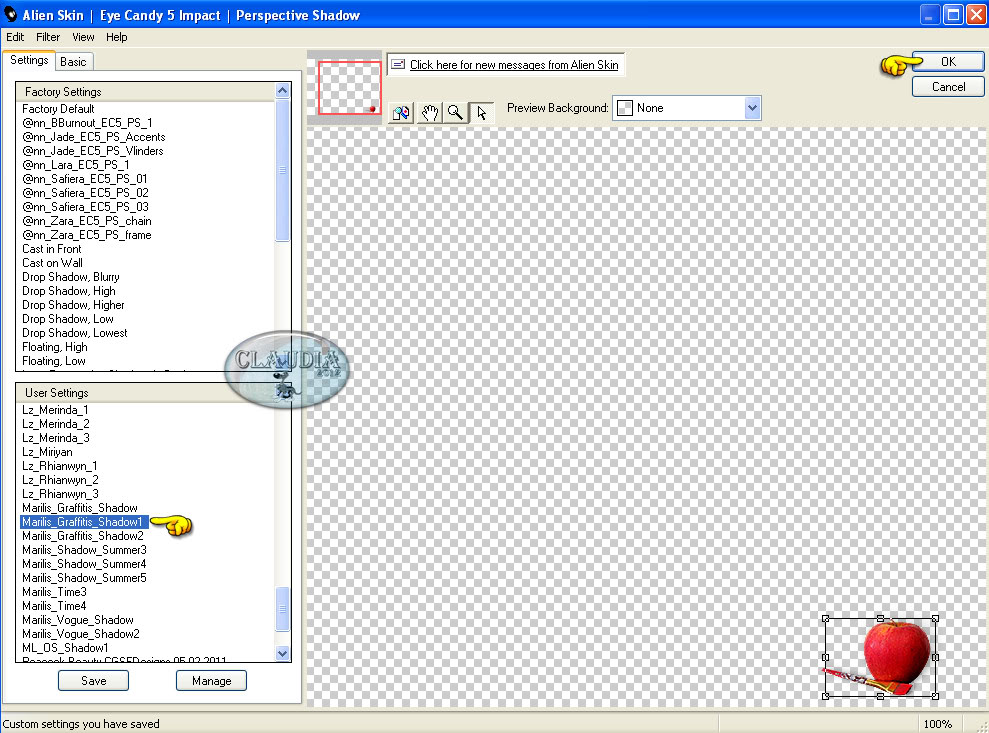Select @nn_Jade_EC5_PS_Accents preset
Screen dimensions: 989x733
(93, 137)
